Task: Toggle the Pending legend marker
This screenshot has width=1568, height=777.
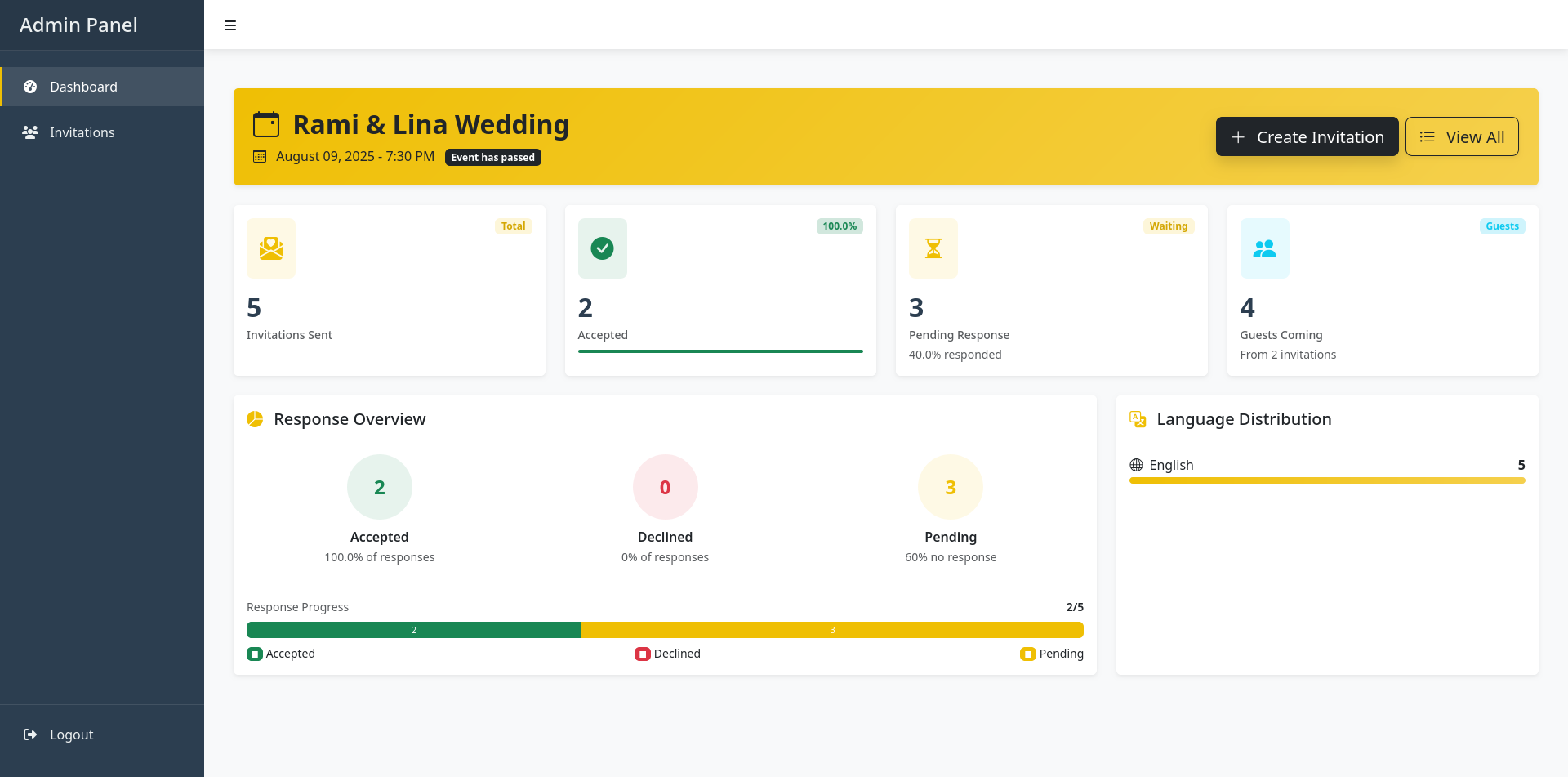Action: coord(1027,654)
